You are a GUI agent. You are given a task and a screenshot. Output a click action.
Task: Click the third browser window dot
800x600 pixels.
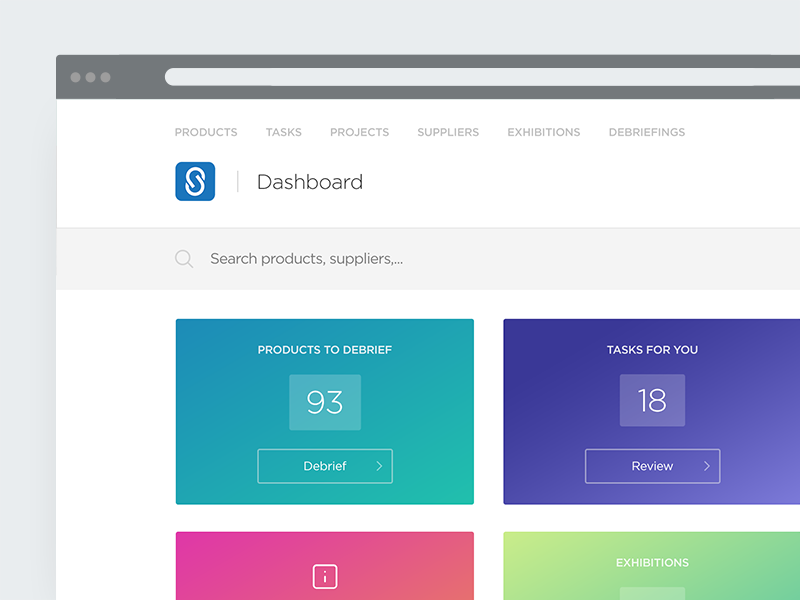pos(106,77)
